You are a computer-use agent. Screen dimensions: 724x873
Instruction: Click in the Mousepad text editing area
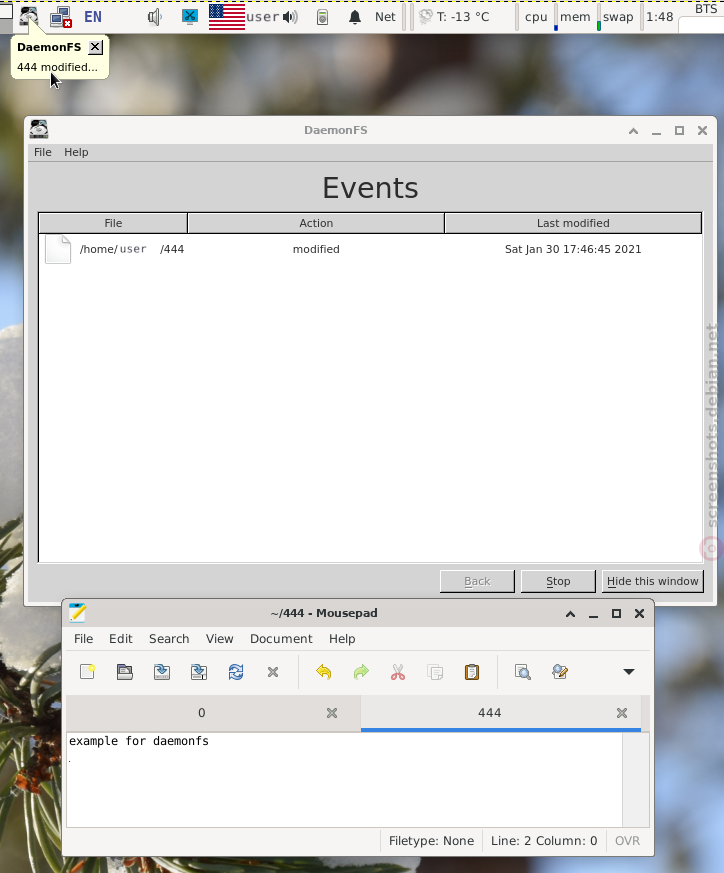(x=344, y=779)
